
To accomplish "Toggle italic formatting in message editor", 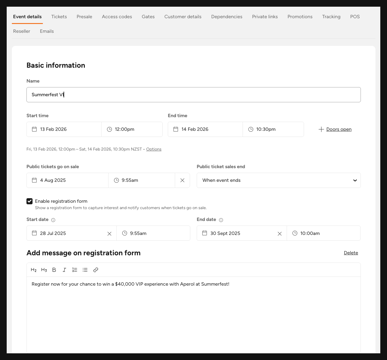I will (64, 270).
